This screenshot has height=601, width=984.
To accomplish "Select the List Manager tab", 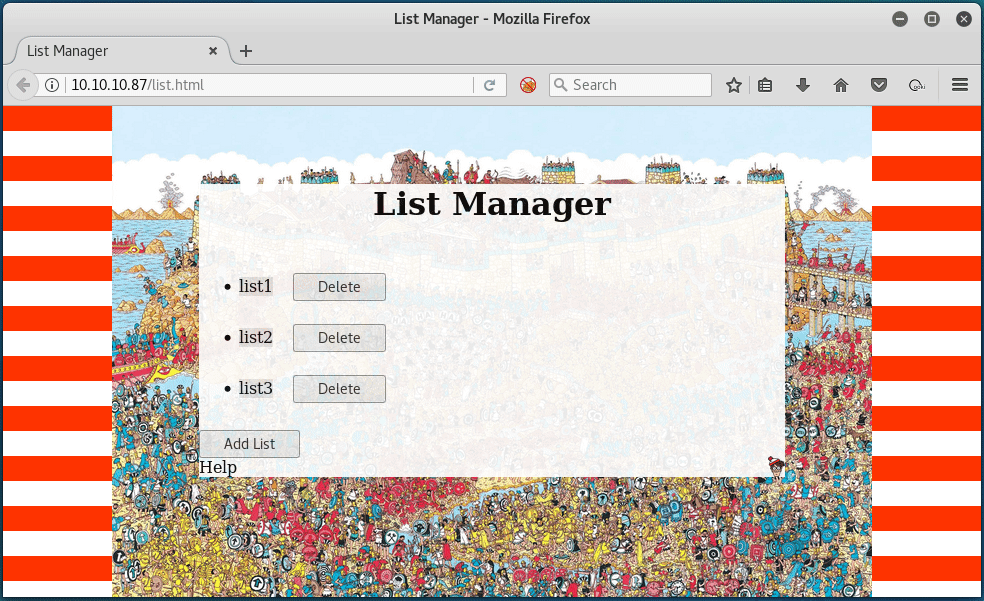I will click(x=119, y=51).
